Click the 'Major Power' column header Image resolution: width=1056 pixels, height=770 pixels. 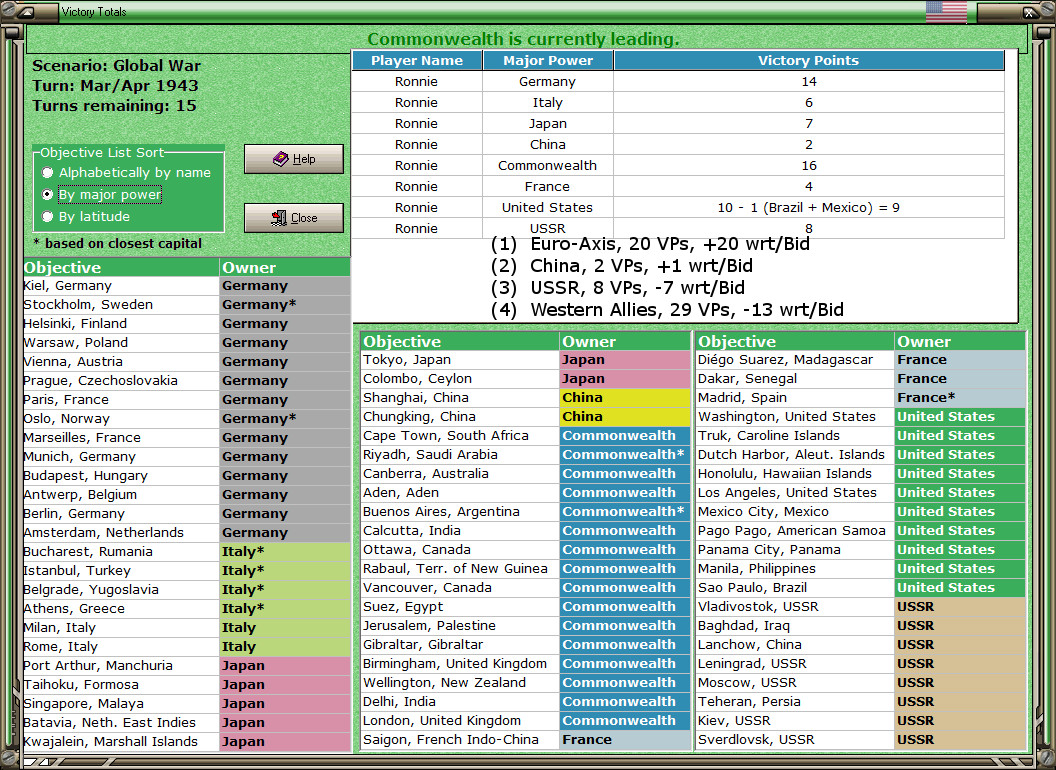pyautogui.click(x=548, y=60)
